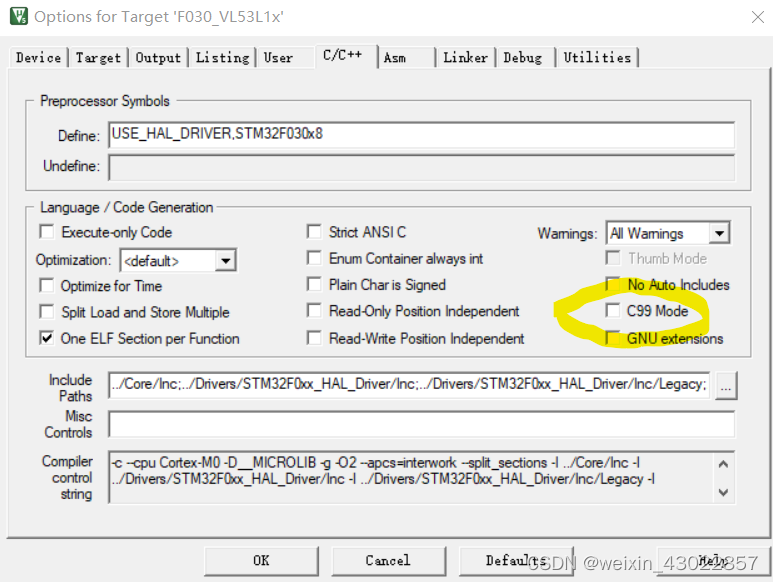Open the Output tab
773x582 pixels.
(158, 58)
